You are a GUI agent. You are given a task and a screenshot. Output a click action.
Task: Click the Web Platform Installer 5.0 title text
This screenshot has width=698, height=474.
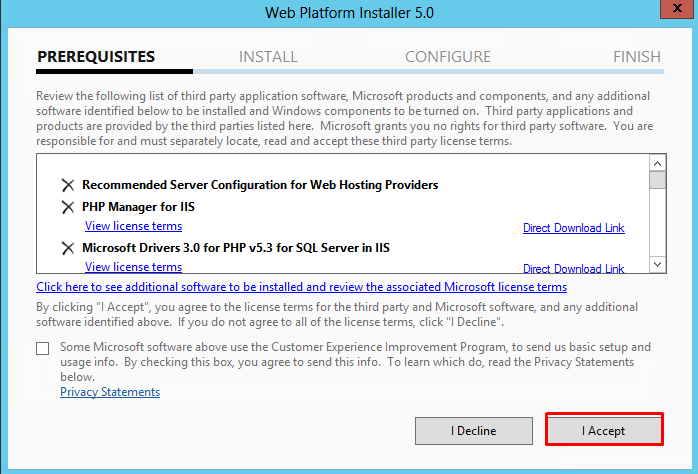coord(349,12)
